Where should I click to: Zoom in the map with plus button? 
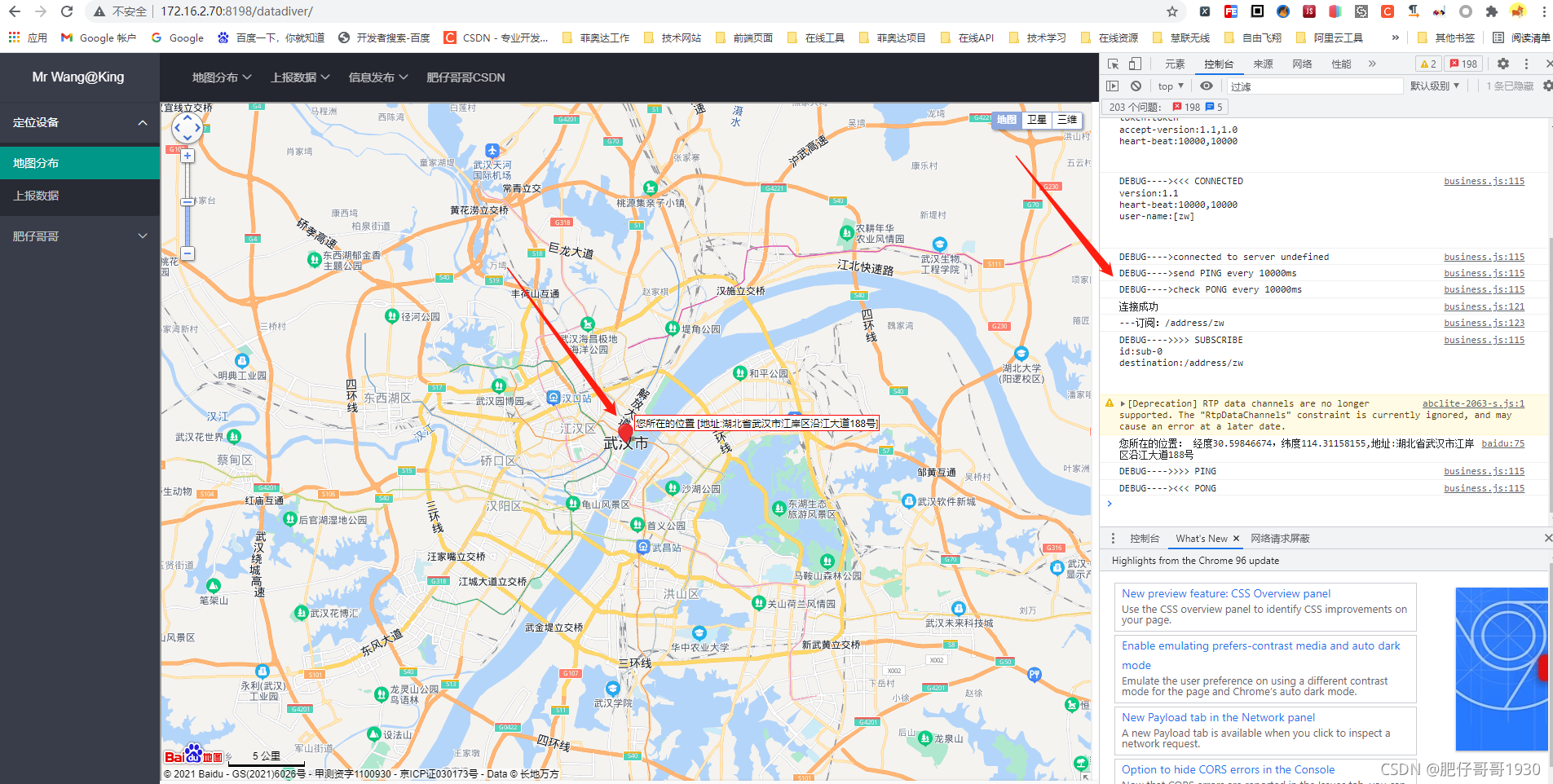(188, 156)
